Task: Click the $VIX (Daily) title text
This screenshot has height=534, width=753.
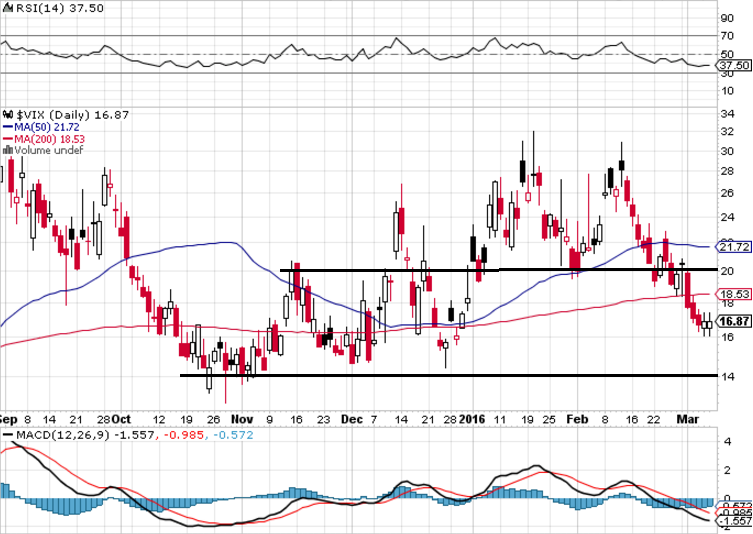Action: (x=53, y=115)
